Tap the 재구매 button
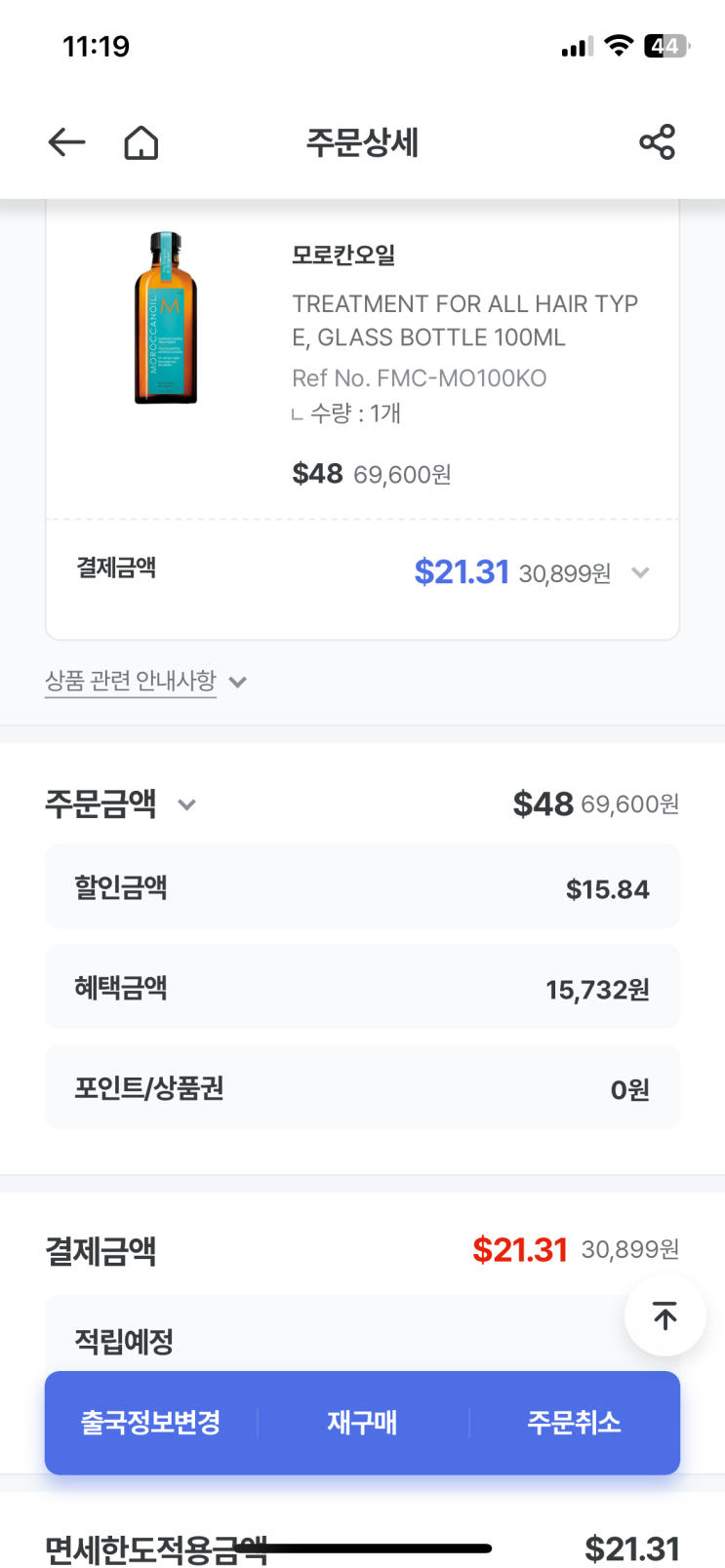725x1568 pixels. coord(362,1422)
